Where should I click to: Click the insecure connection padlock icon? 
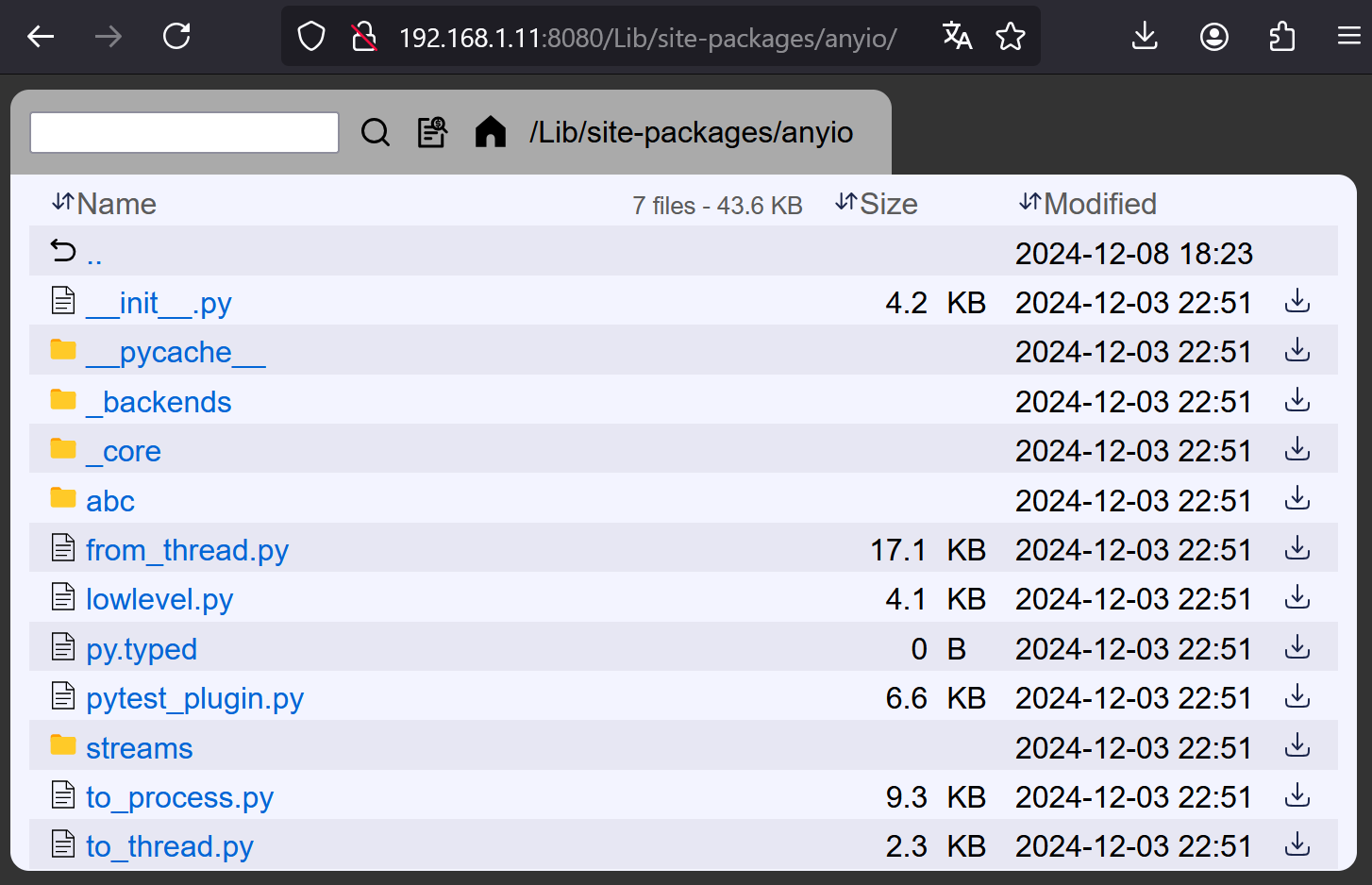364,37
